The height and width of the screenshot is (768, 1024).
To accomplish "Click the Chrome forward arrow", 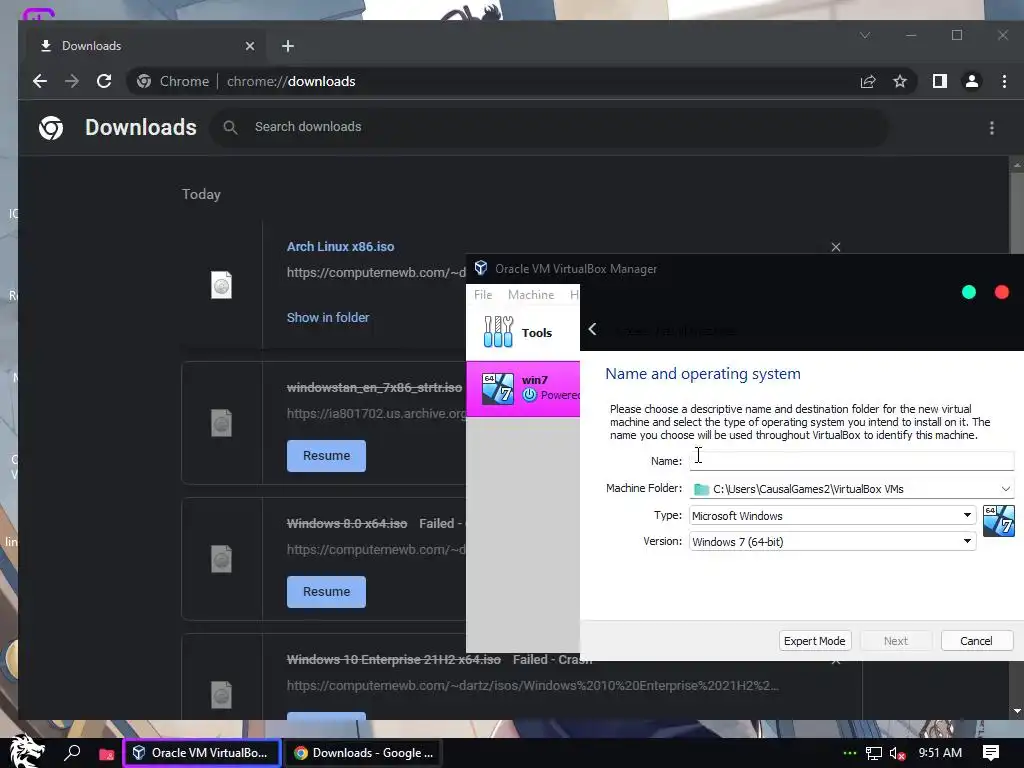I will [x=72, y=81].
